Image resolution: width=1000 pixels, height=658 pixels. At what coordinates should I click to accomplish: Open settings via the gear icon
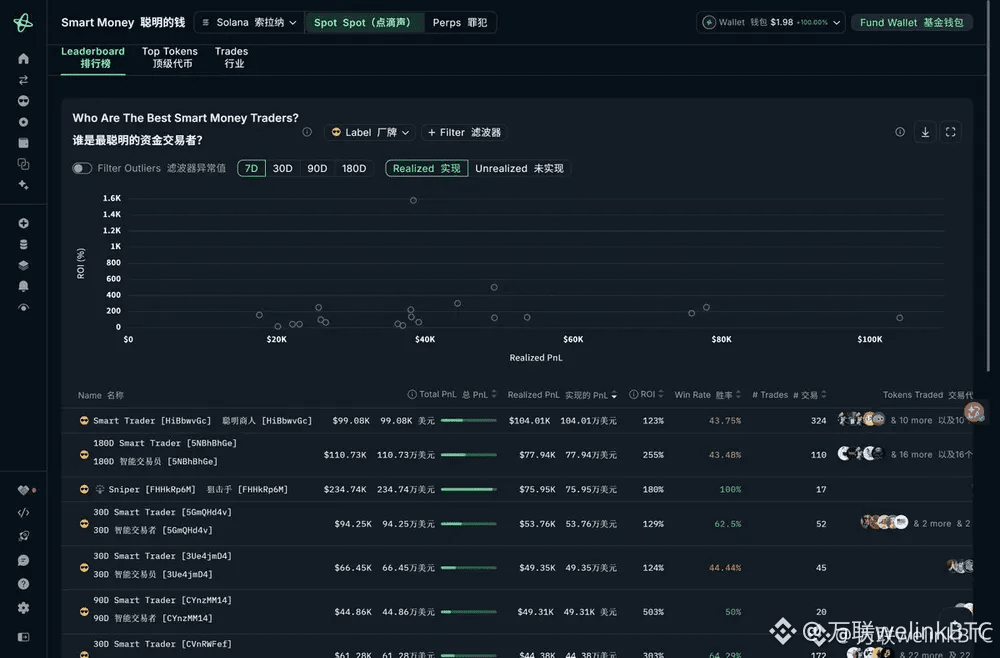[24, 608]
